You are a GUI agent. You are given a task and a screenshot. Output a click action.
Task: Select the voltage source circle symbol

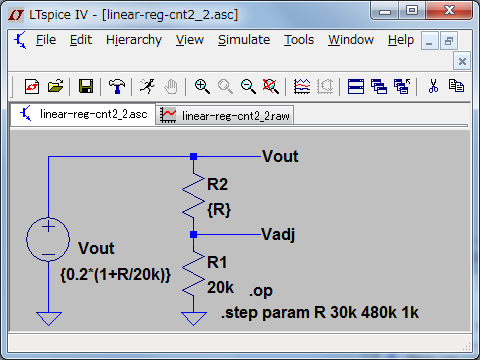point(48,239)
